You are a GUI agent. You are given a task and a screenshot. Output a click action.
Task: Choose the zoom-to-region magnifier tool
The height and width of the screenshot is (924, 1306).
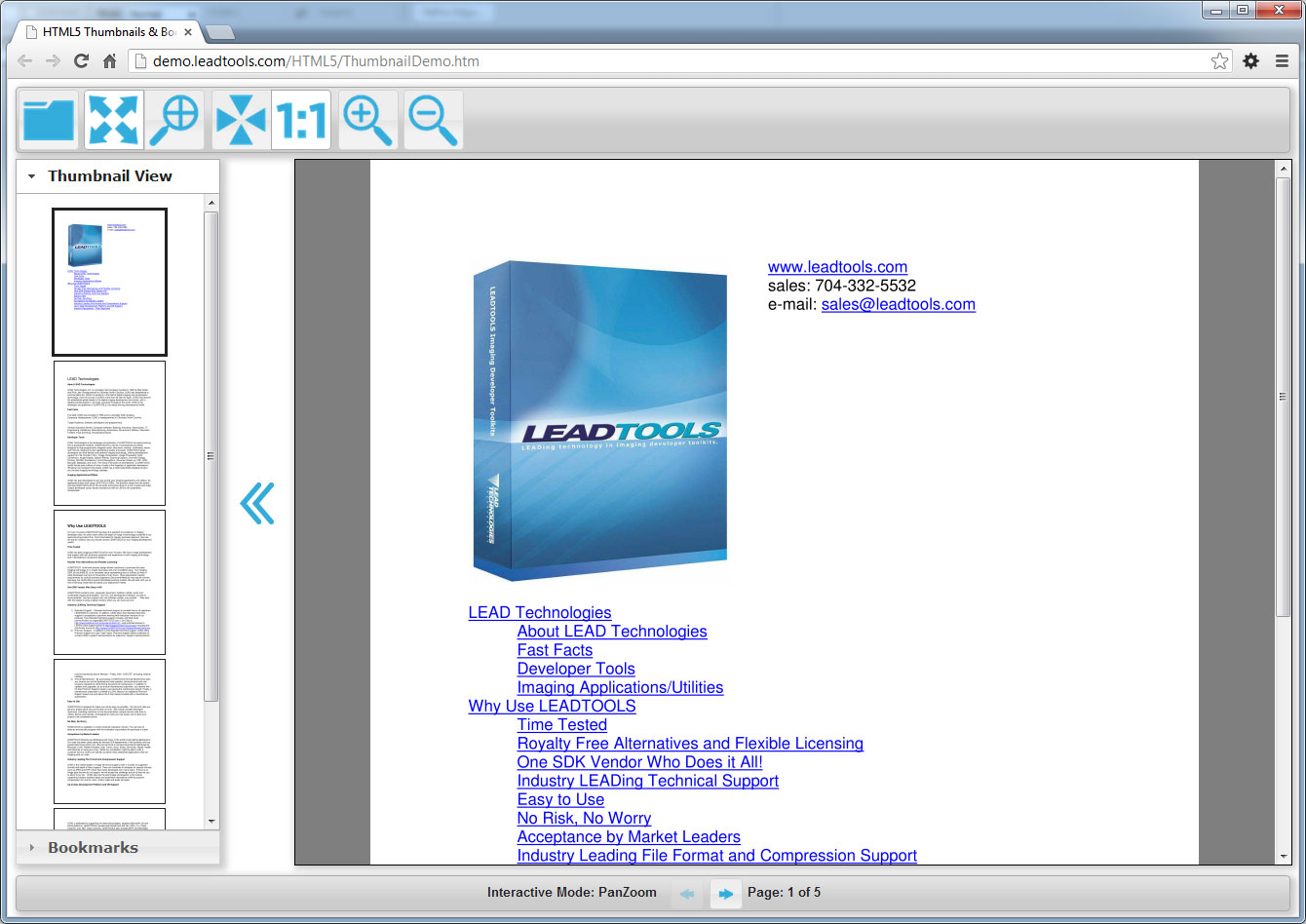(174, 120)
